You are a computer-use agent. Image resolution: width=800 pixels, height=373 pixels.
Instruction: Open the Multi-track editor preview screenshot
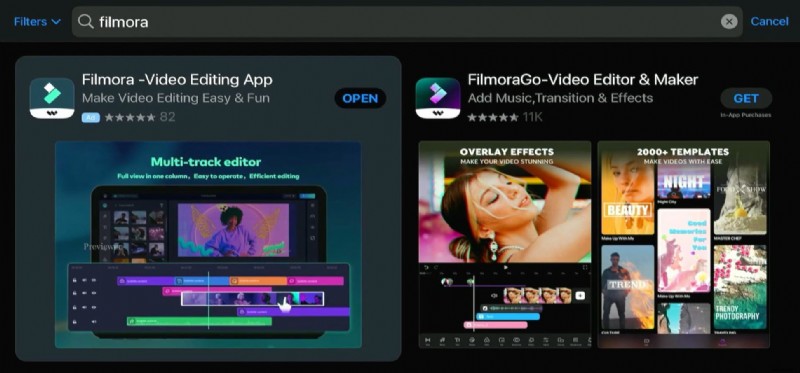coord(208,244)
